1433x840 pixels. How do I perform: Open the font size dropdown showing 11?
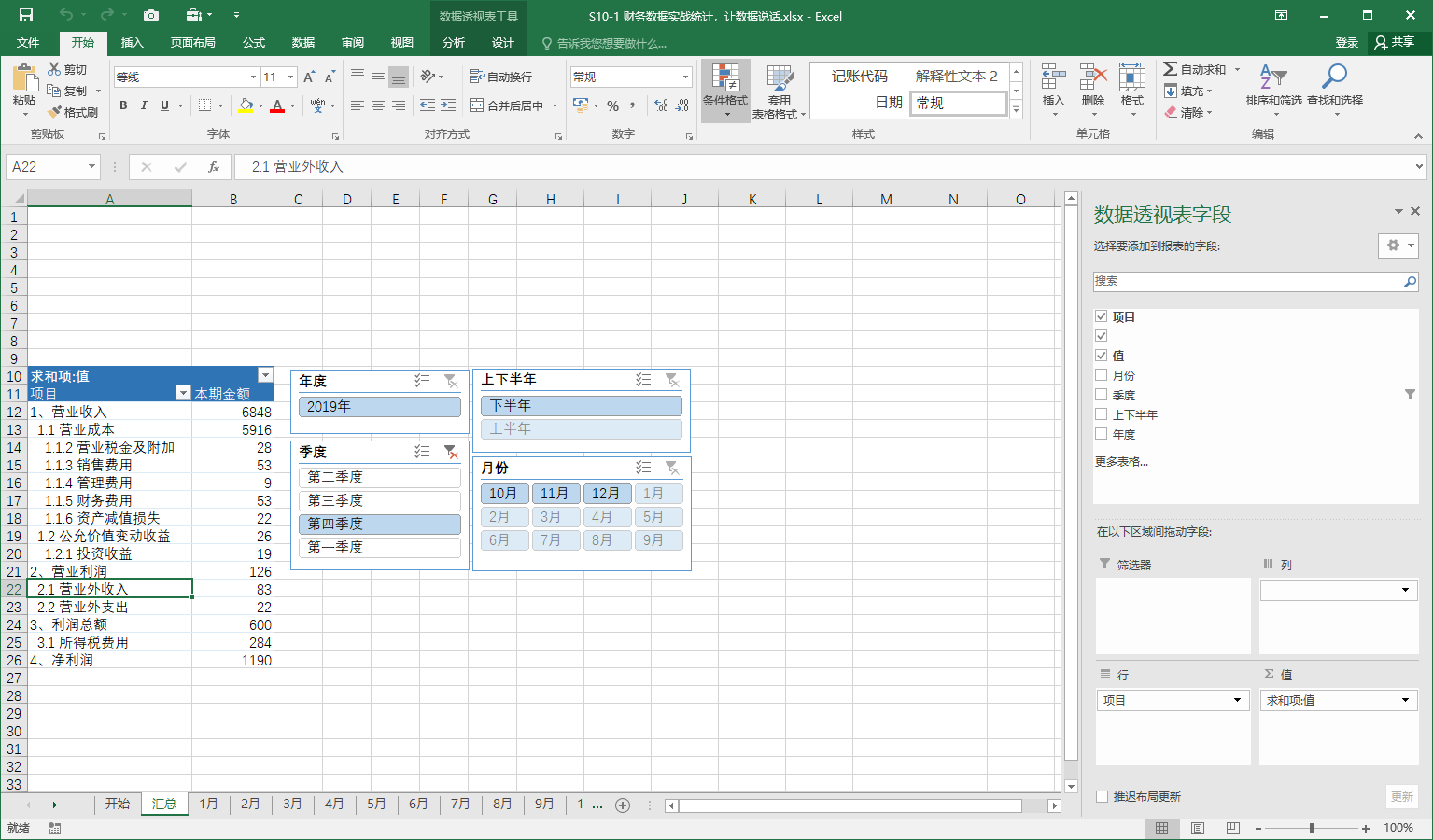291,77
